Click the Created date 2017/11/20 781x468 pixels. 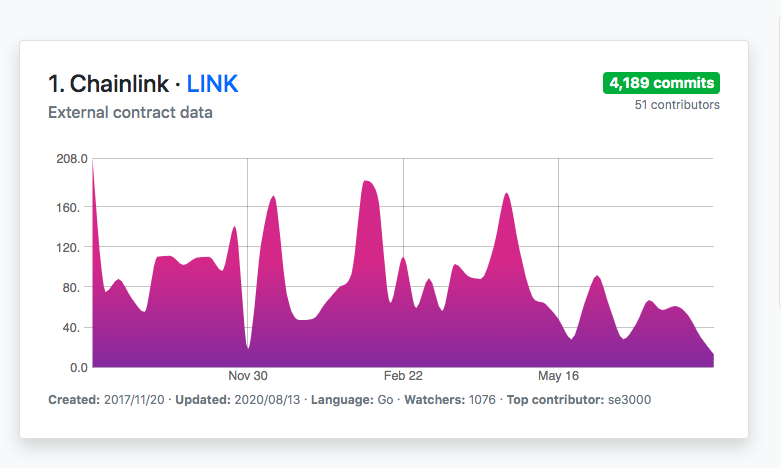(x=134, y=400)
